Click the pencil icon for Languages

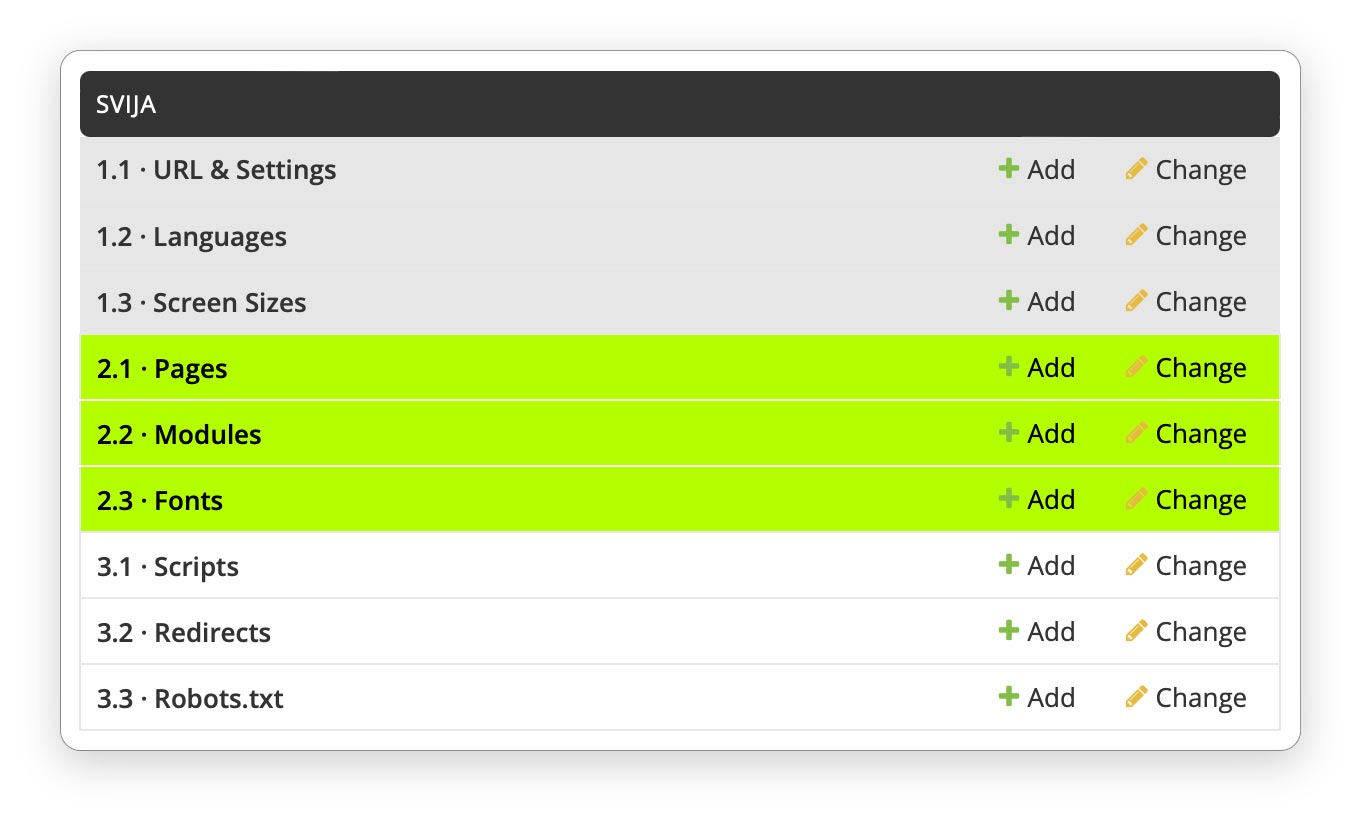click(x=1135, y=235)
